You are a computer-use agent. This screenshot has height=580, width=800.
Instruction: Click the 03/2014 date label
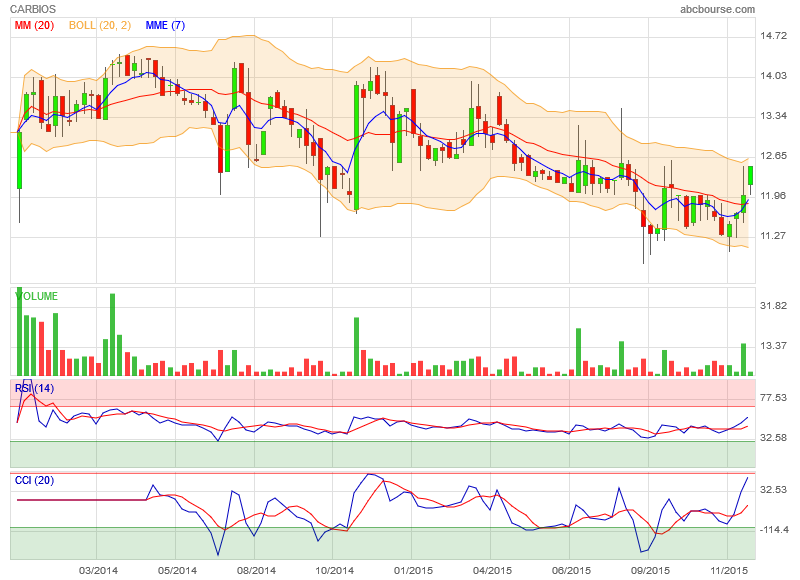pyautogui.click(x=98, y=570)
